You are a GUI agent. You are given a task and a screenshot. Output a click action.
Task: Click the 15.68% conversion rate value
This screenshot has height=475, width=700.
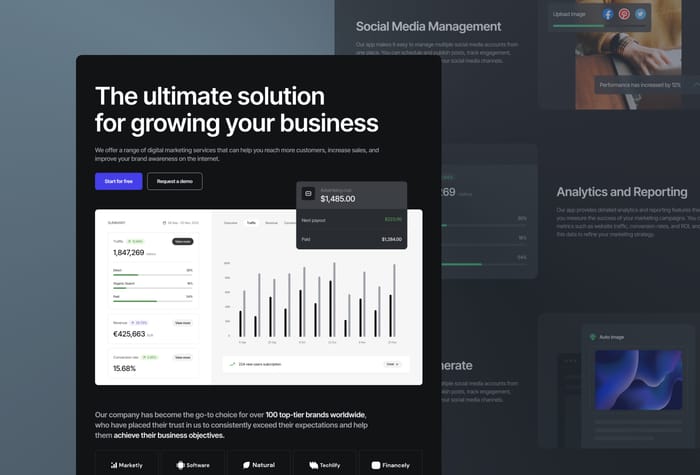(125, 368)
